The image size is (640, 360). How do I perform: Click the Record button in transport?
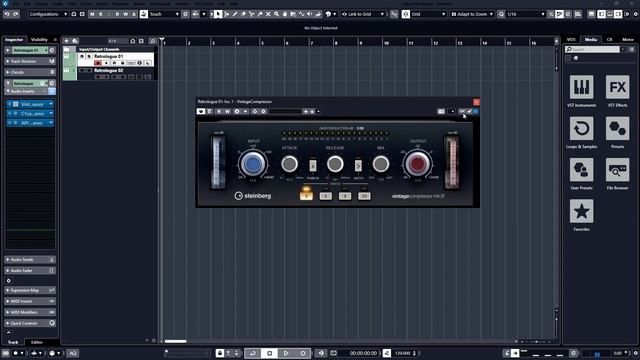tap(303, 353)
